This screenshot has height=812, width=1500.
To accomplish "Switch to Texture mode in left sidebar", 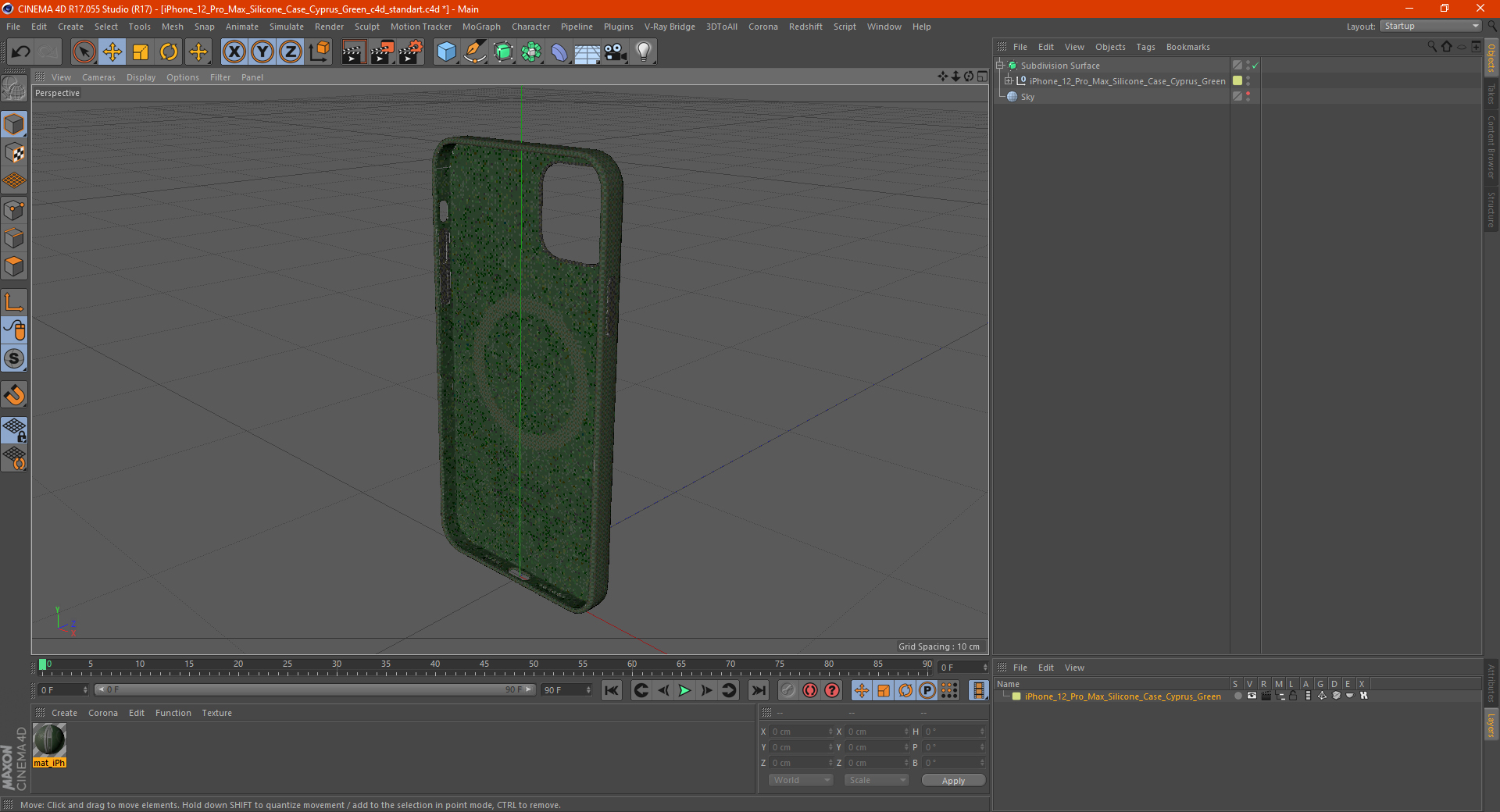I will point(15,153).
